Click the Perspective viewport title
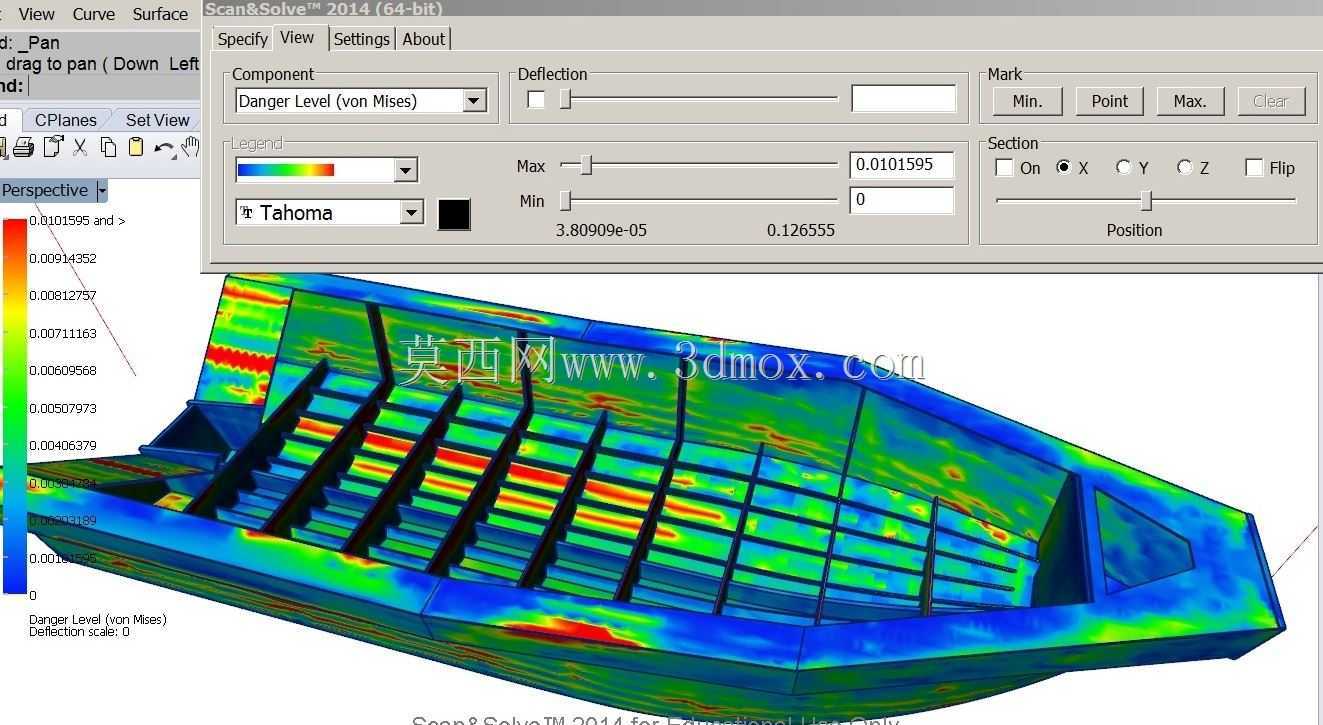Screen dimensions: 1323x725 pyautogui.click(x=45, y=190)
